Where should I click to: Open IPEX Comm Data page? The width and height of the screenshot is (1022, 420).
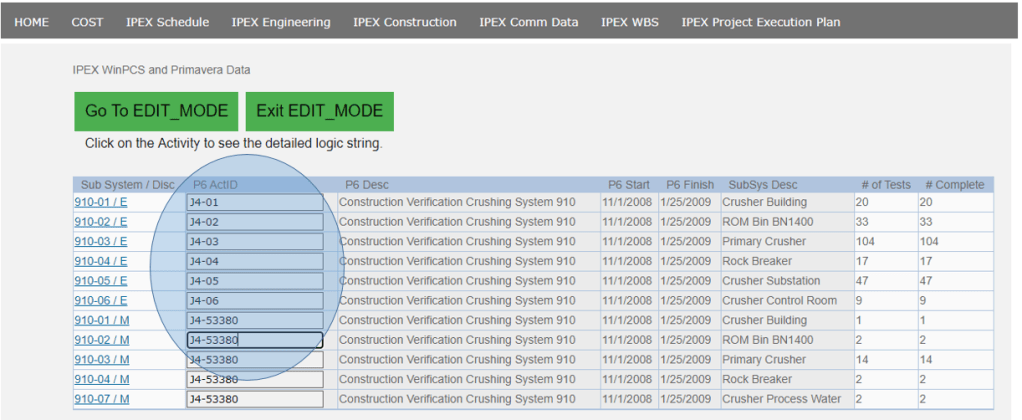point(528,22)
